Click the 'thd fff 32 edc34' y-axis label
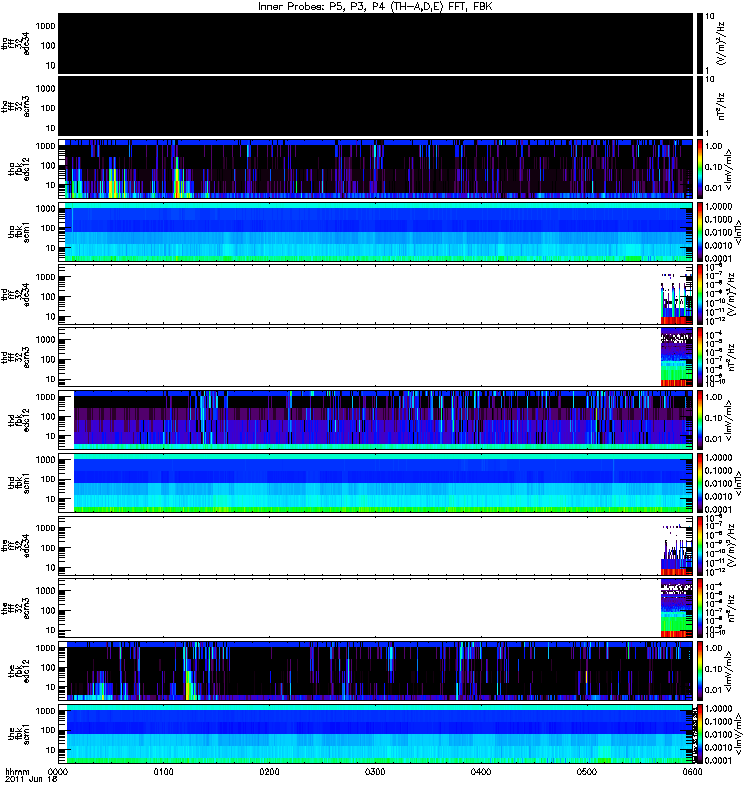The width and height of the screenshot is (750, 800). [16, 295]
